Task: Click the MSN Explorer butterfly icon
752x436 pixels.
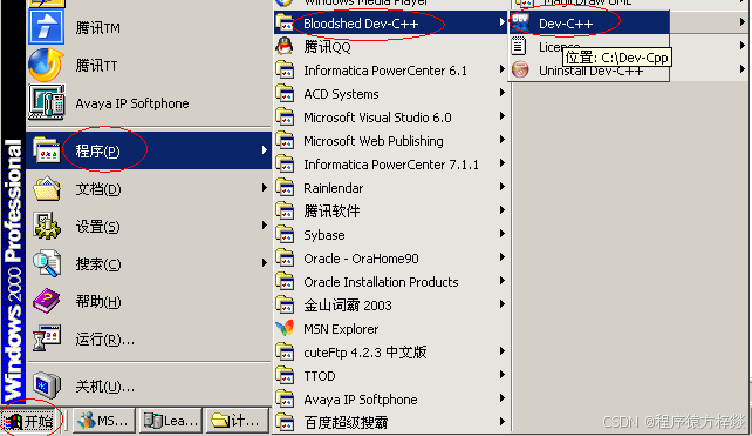Action: click(285, 328)
